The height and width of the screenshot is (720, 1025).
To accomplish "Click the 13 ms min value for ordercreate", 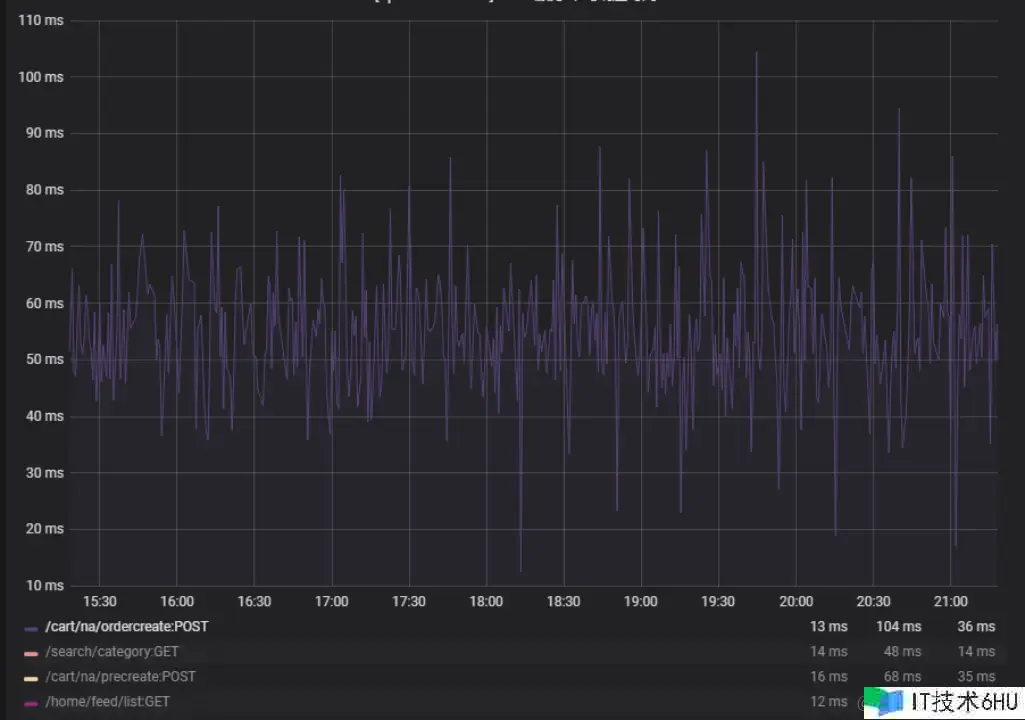I will [x=828, y=627].
